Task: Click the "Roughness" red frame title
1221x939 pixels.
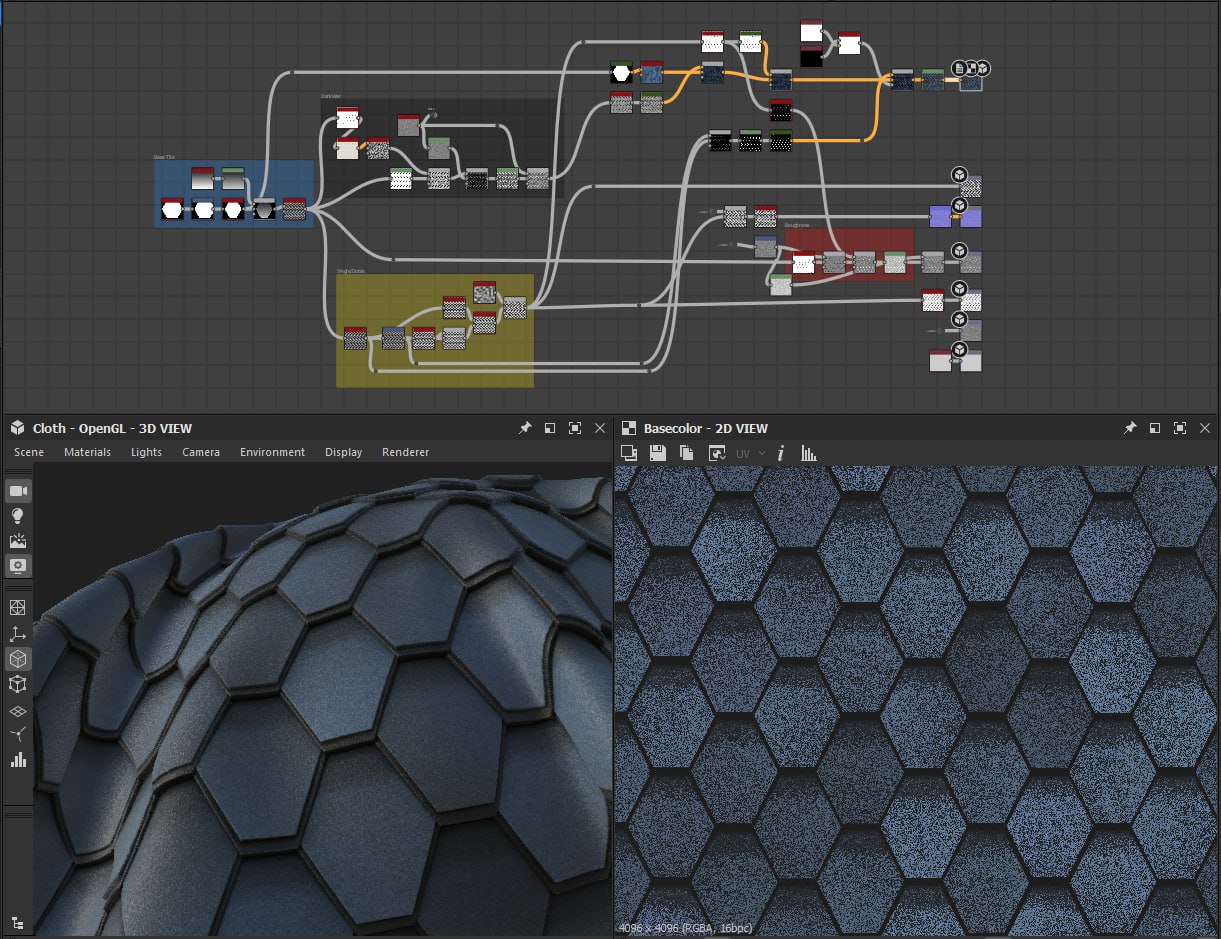Action: click(796, 225)
